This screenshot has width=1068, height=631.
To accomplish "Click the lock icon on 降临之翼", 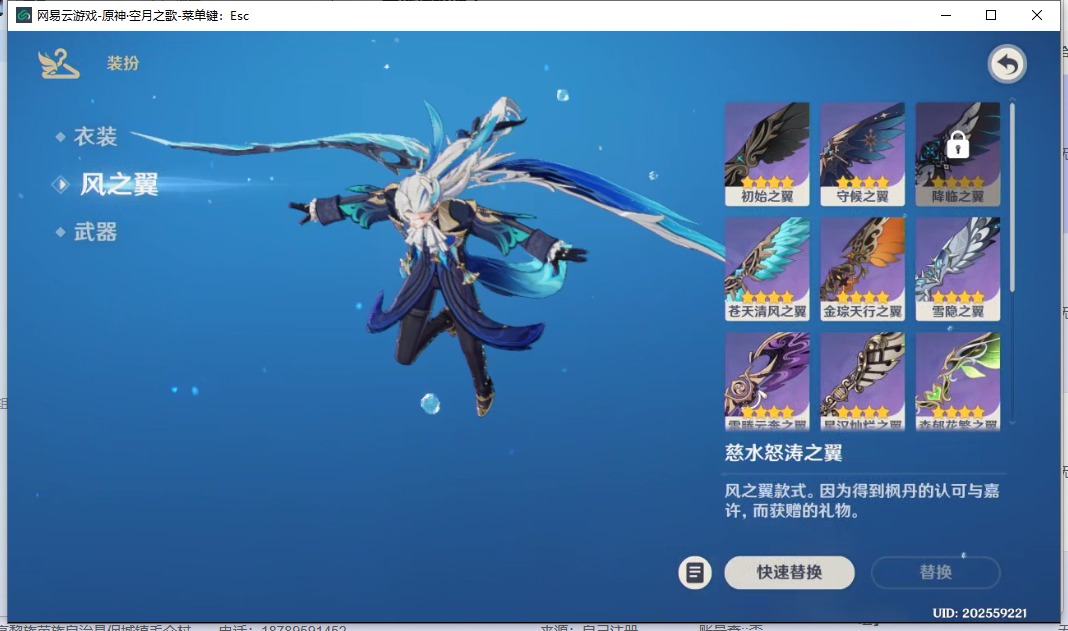I will pos(957,146).
